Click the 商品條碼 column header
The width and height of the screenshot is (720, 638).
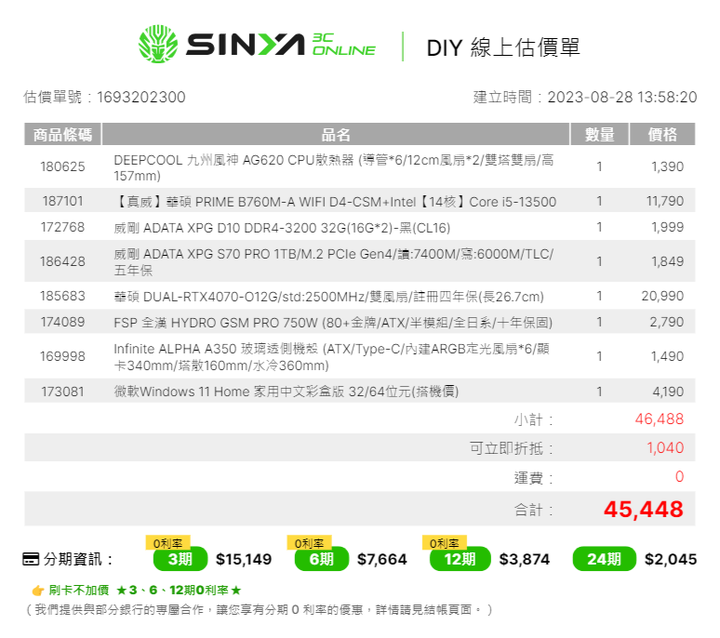[62, 134]
